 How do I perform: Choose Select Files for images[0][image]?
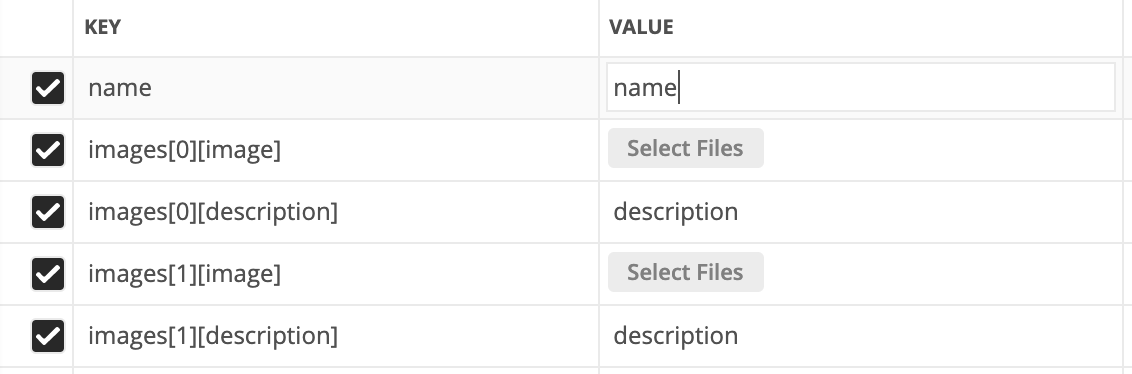point(685,148)
